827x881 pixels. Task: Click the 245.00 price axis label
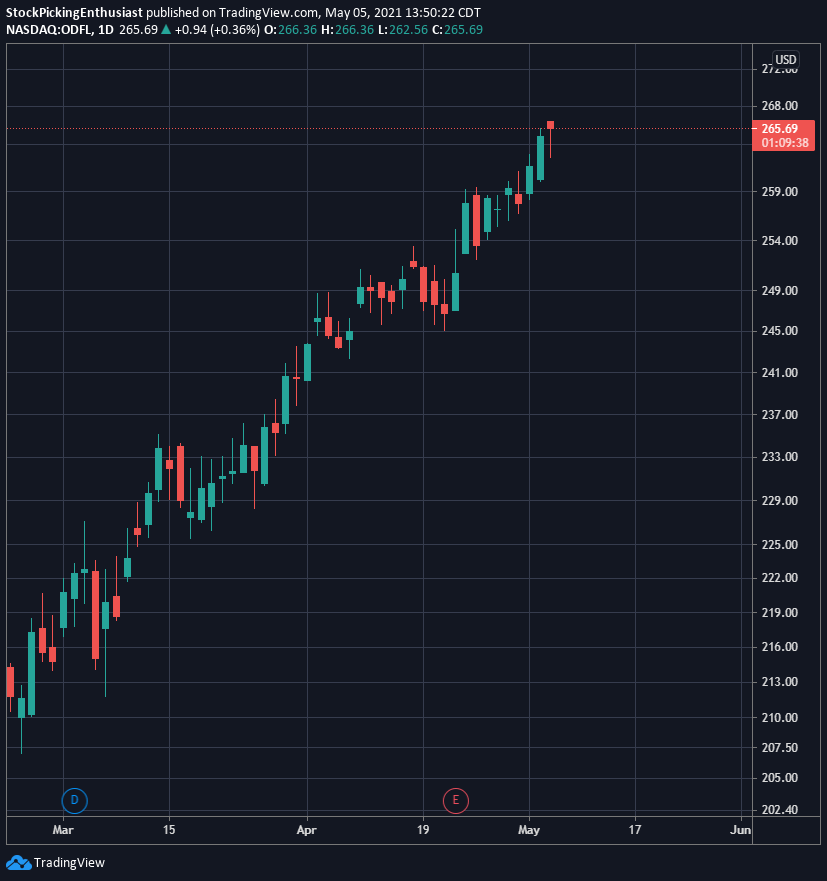pyautogui.click(x=779, y=330)
